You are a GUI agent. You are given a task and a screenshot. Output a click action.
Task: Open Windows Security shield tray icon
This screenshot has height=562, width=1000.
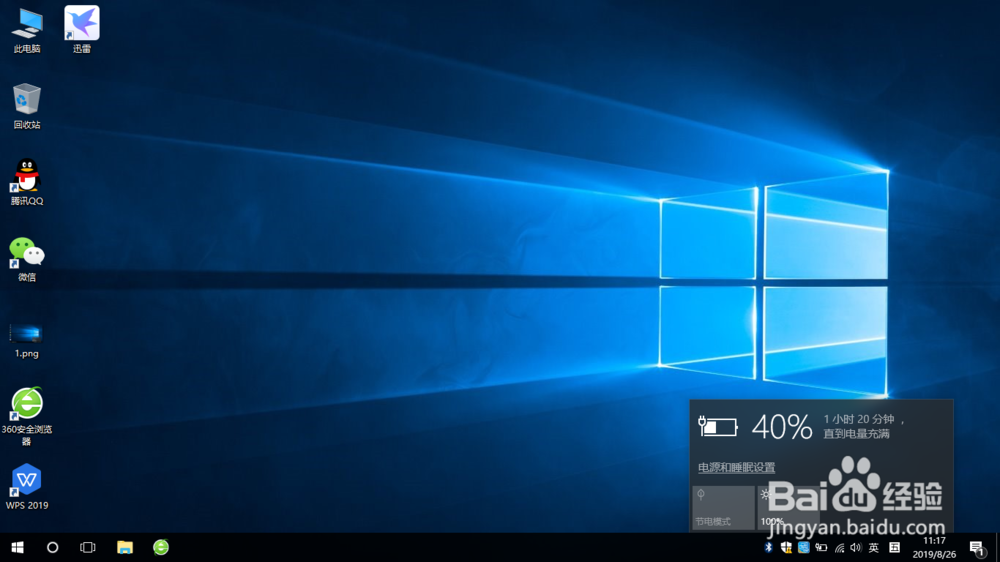point(786,547)
